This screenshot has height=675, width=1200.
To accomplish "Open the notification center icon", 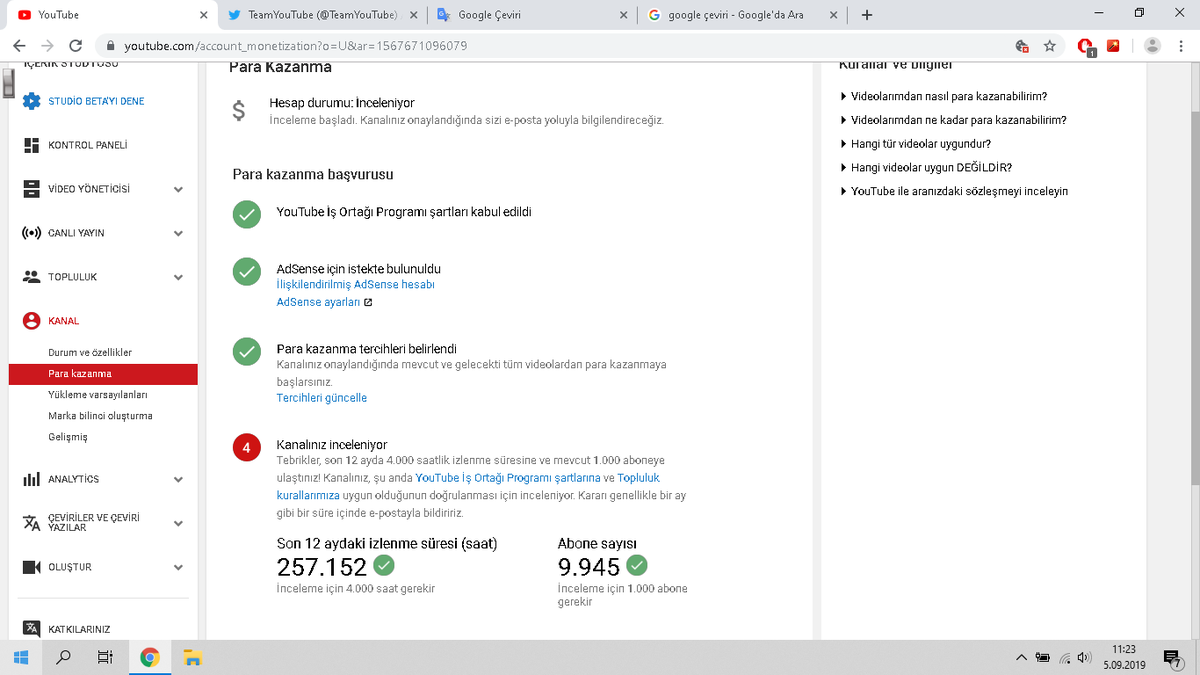I will pyautogui.click(x=1171, y=657).
